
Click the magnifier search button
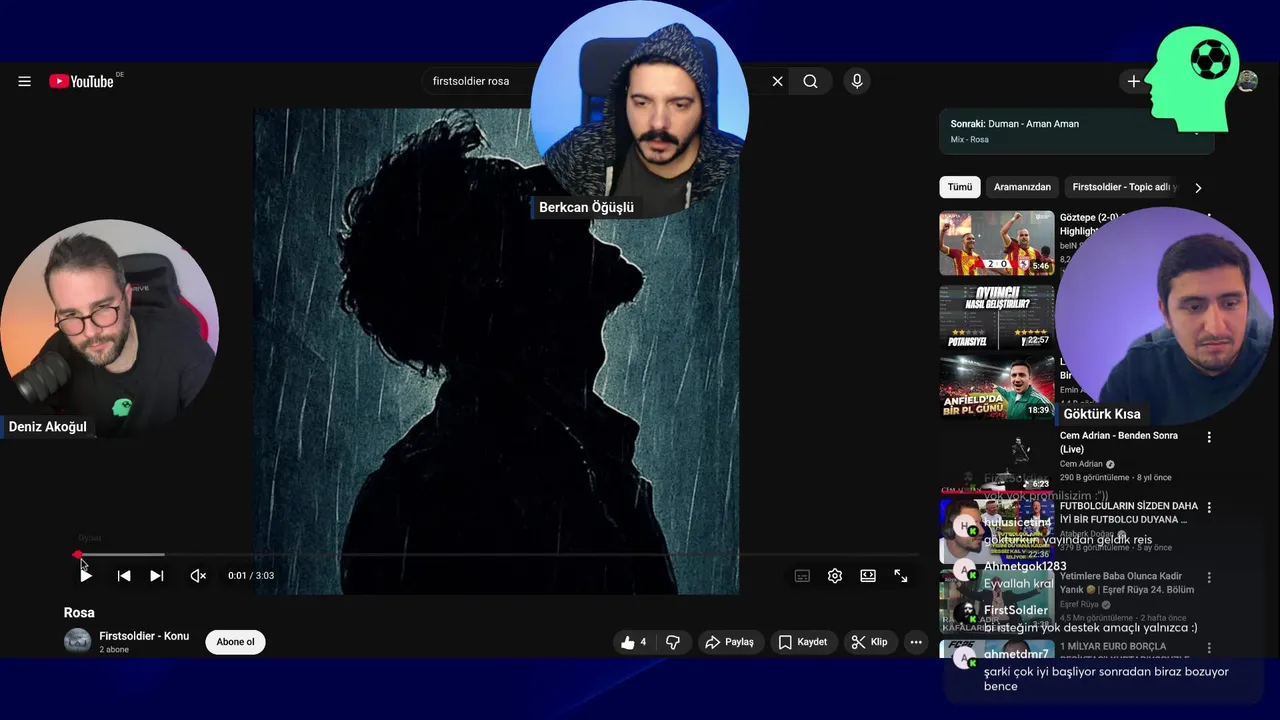[810, 81]
